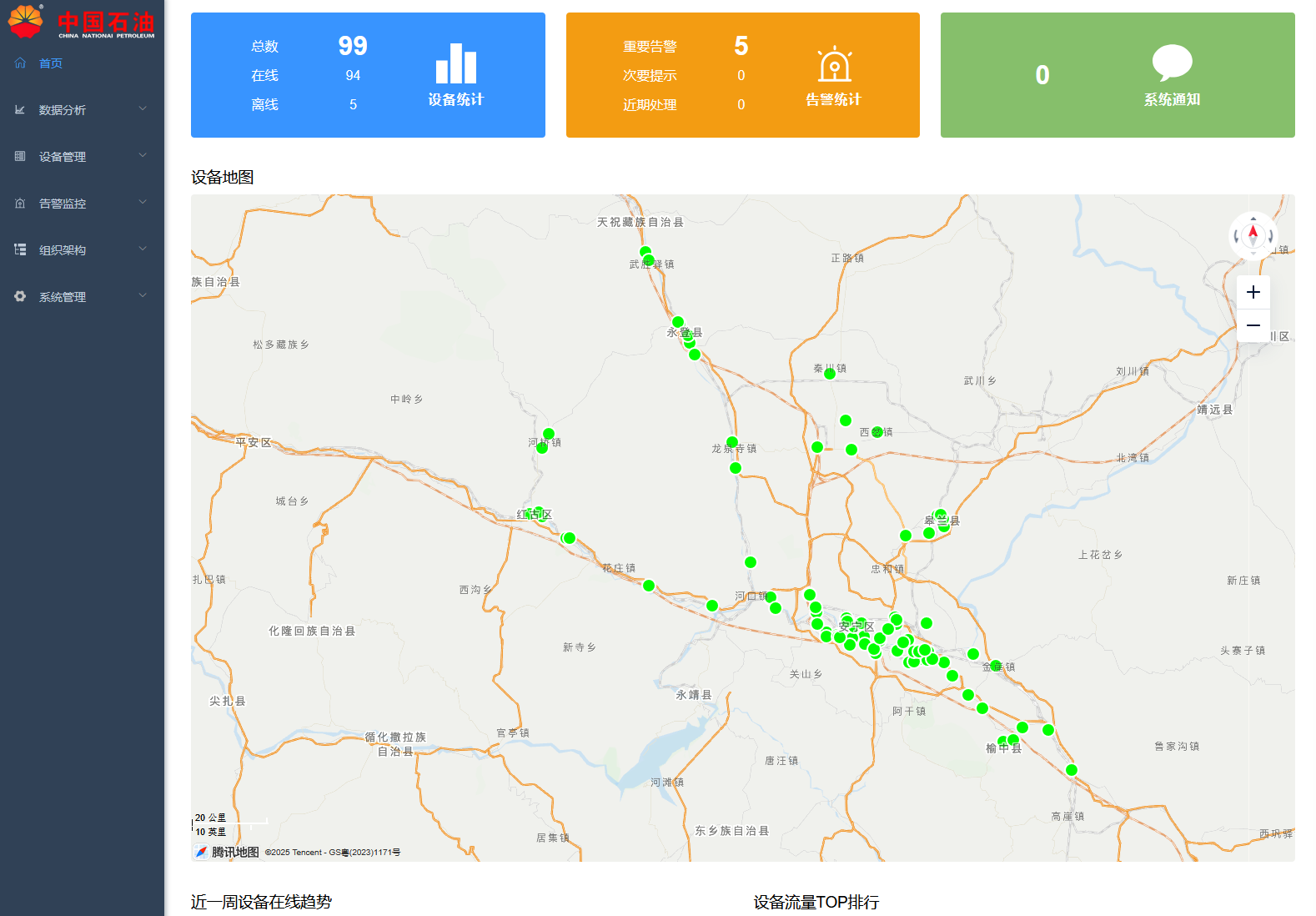1316x916 pixels.
Task: Click the total device count 99
Action: click(353, 46)
